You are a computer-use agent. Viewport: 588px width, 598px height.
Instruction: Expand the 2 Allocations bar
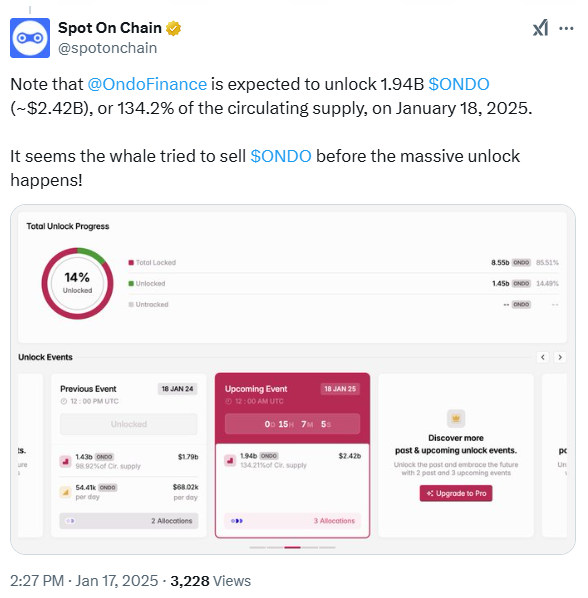[129, 521]
